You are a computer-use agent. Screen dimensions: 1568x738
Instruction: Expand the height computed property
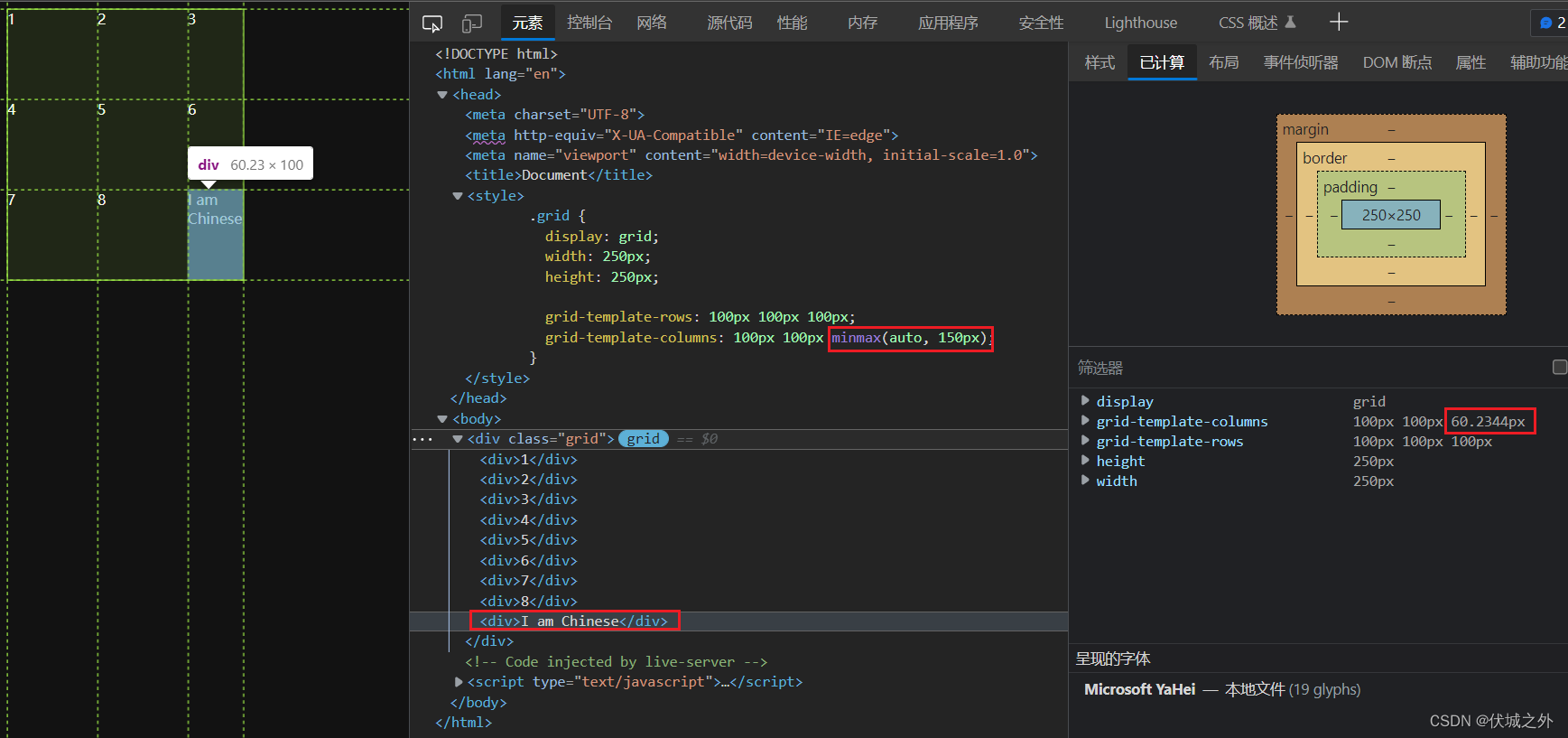coord(1085,460)
